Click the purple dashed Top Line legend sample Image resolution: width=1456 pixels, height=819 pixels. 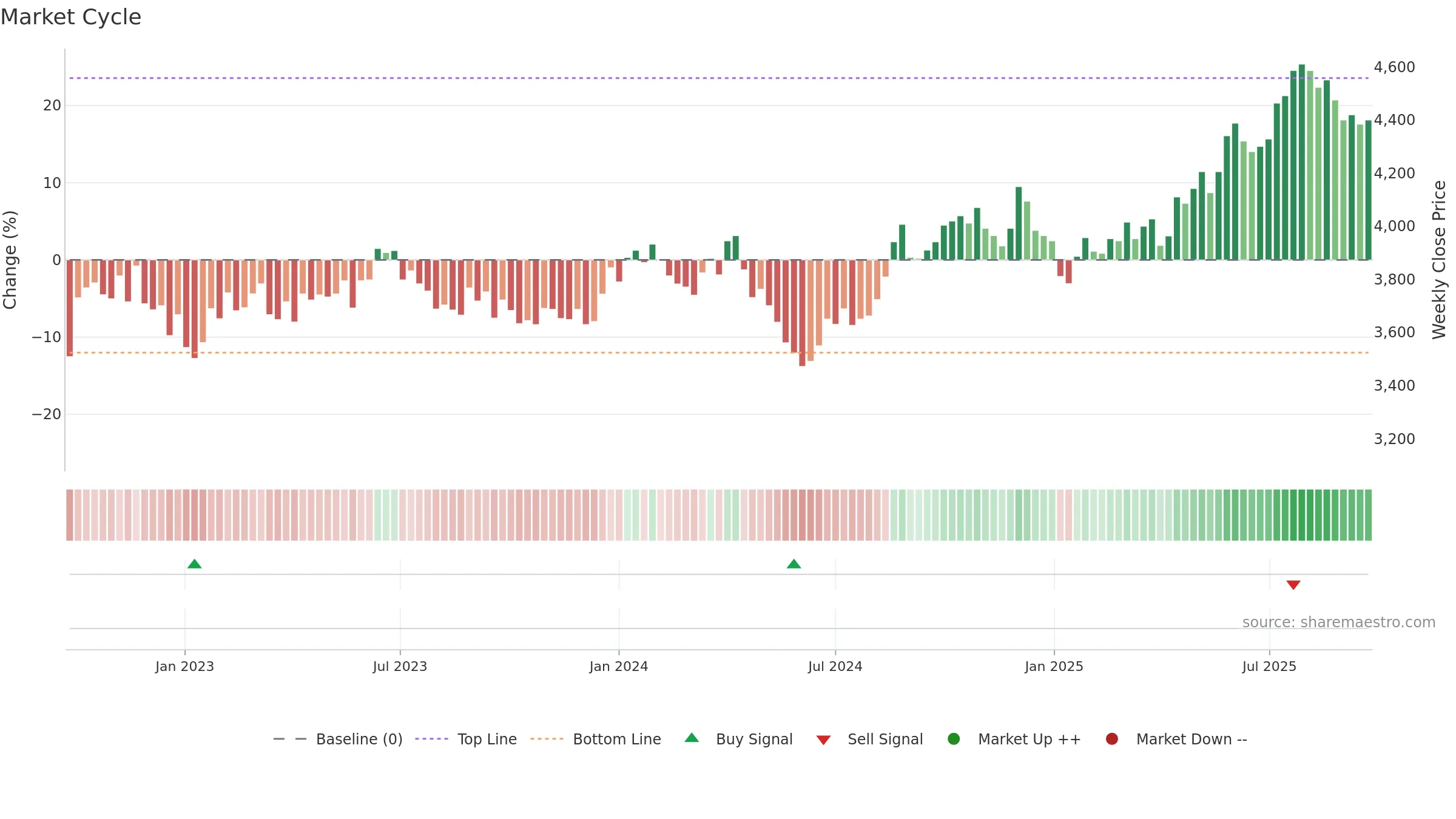(x=431, y=739)
